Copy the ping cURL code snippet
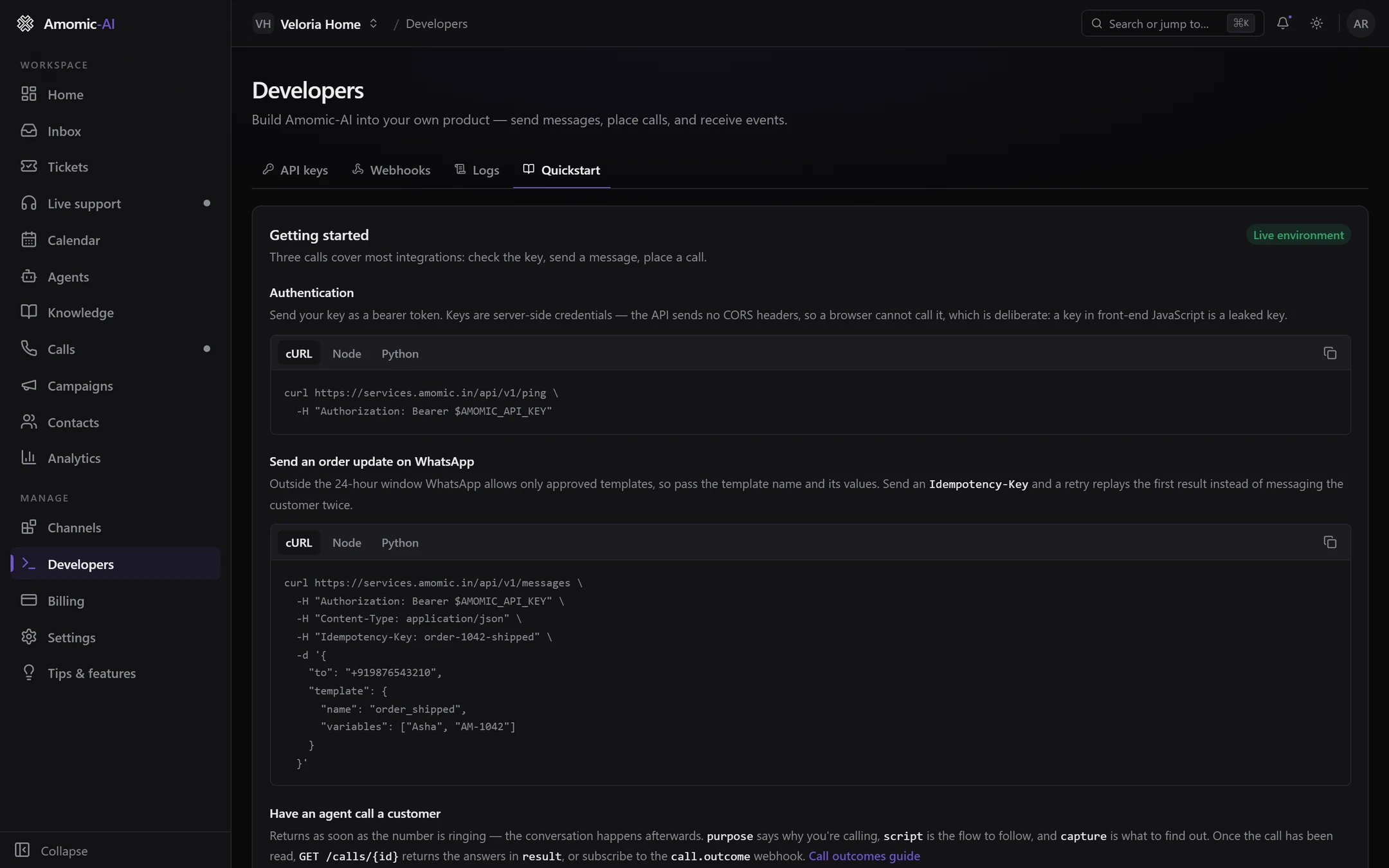Screen dimensions: 1389x868 (x=1330, y=353)
